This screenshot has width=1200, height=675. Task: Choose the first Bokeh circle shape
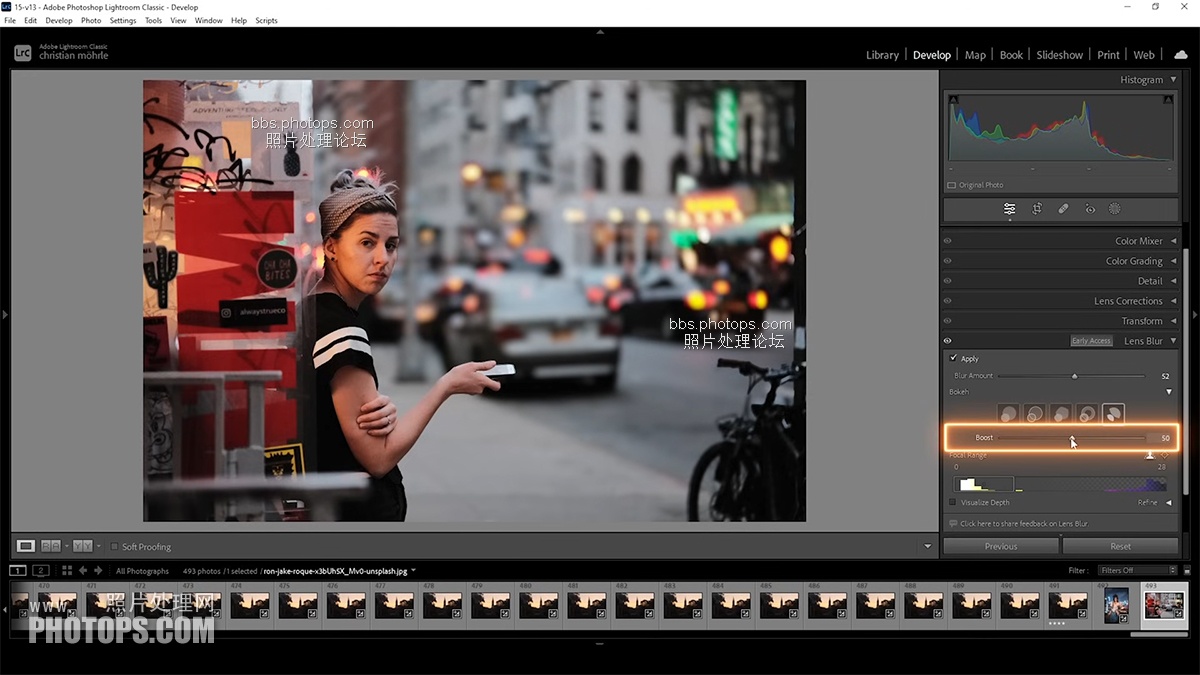click(x=1008, y=414)
